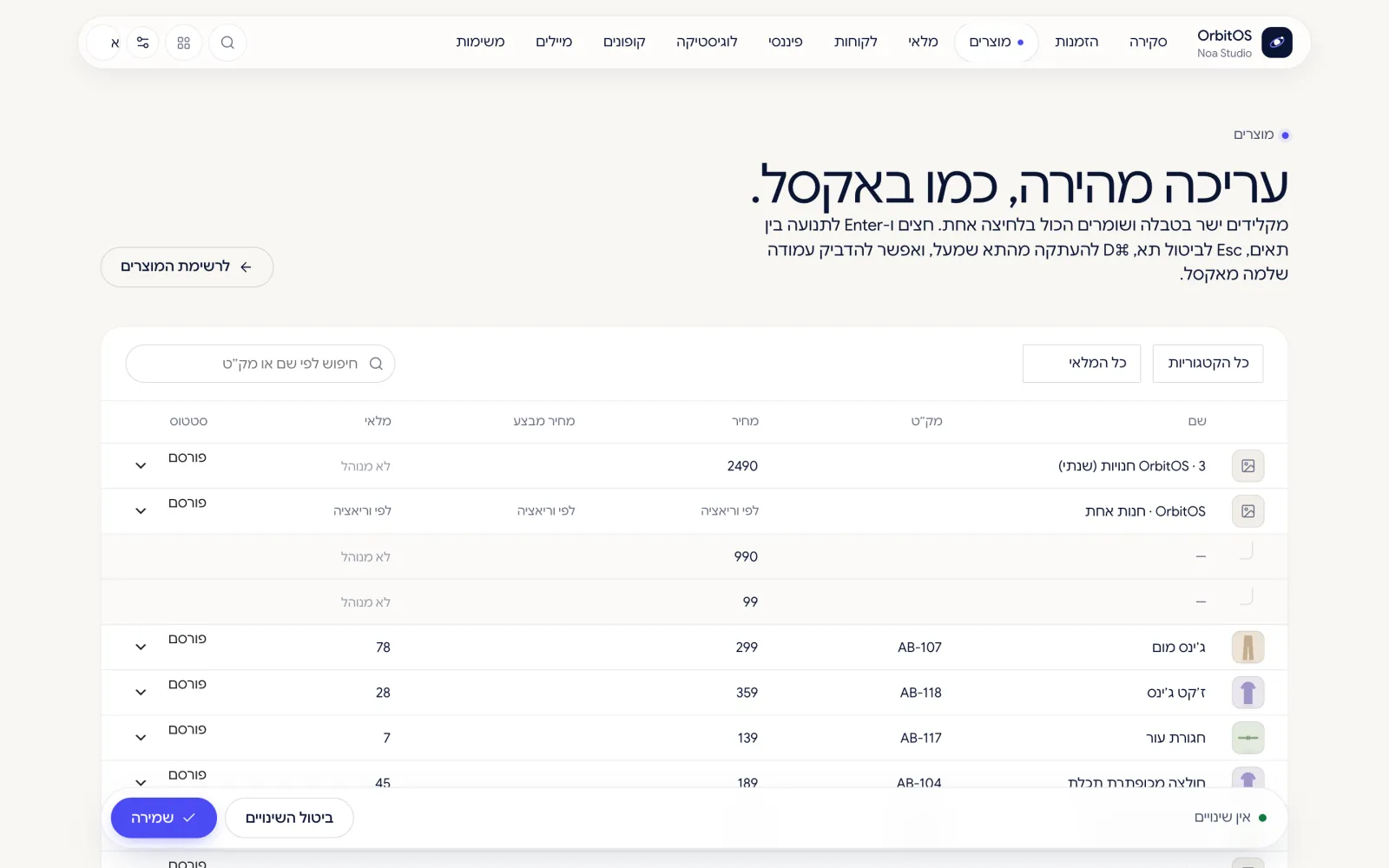The image size is (1389, 868).
Task: Click the חגורת עור product thumbnail
Action: pyautogui.click(x=1247, y=738)
